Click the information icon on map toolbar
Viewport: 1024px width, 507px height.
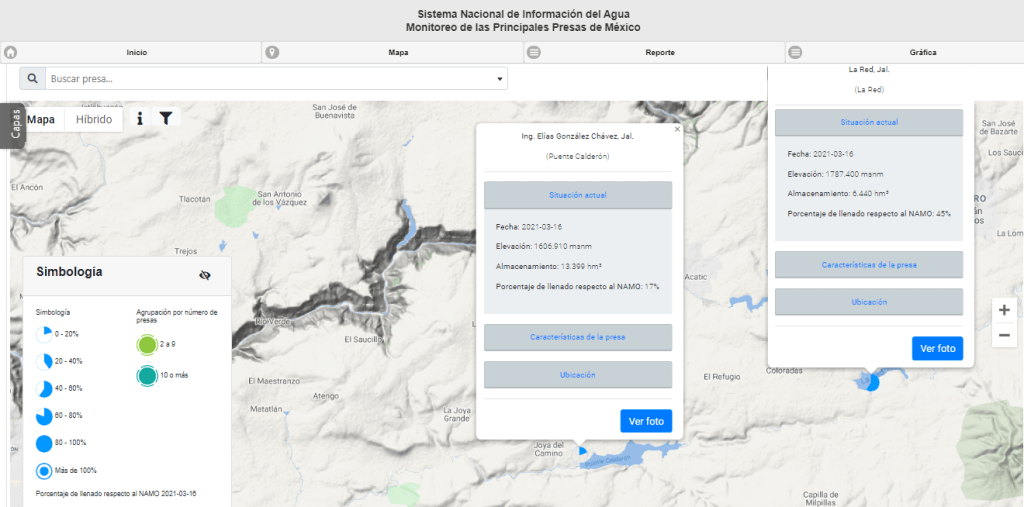(x=140, y=118)
